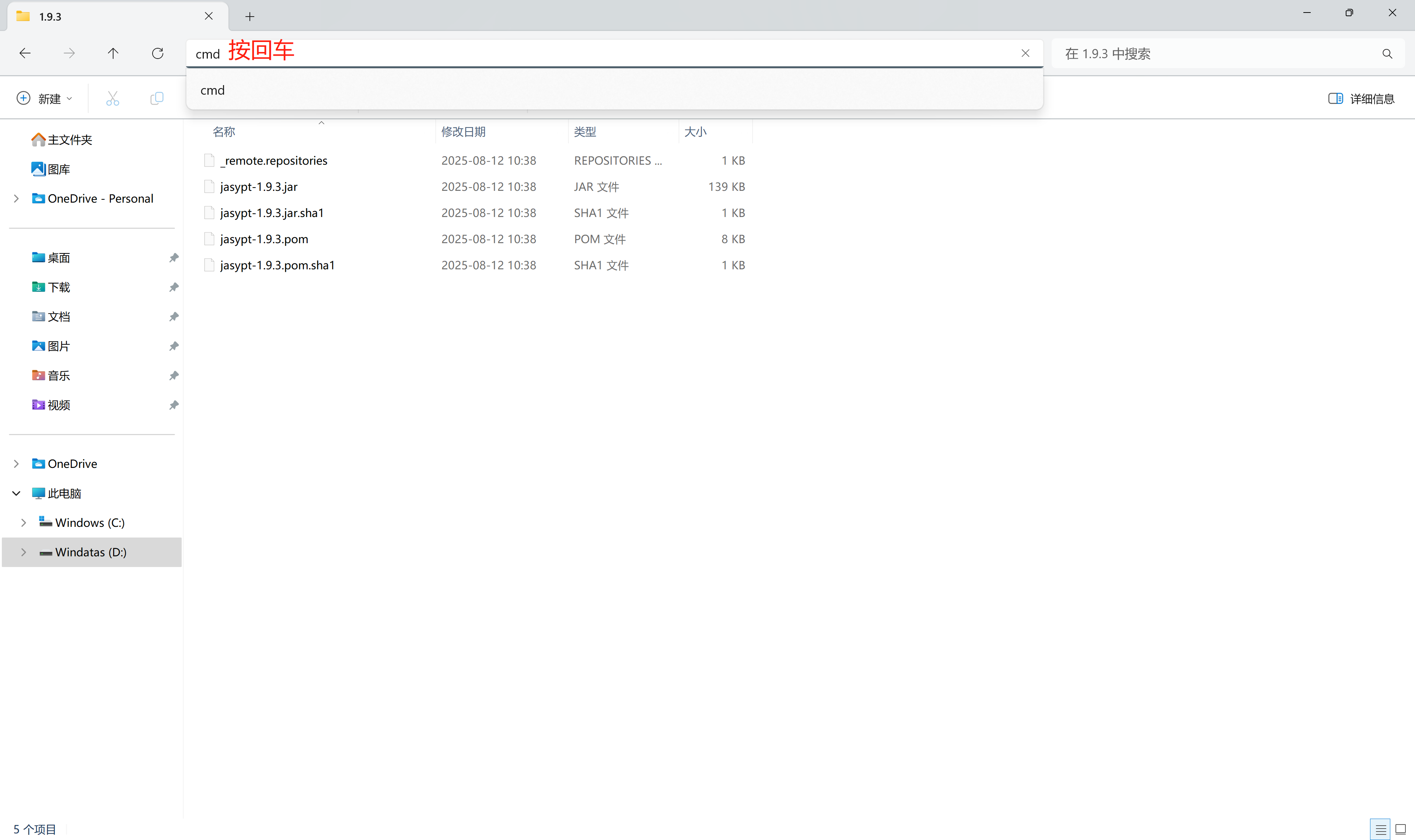Restore down the File Explorer window

click(1349, 13)
